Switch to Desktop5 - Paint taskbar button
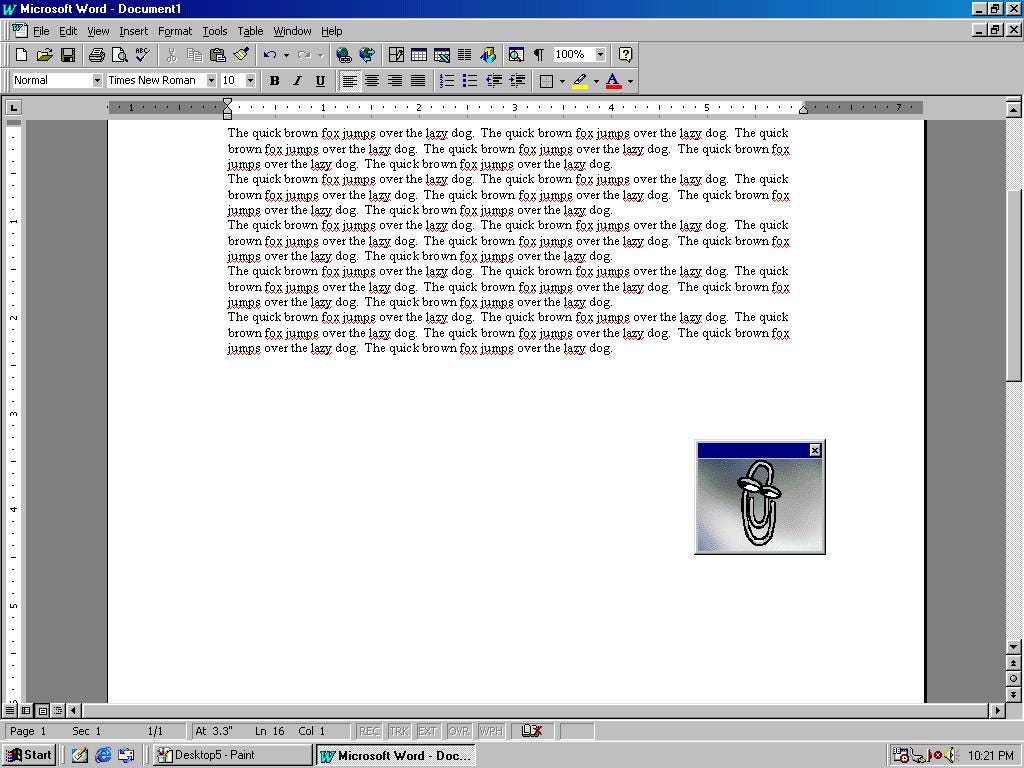This screenshot has width=1024, height=768. click(x=232, y=755)
